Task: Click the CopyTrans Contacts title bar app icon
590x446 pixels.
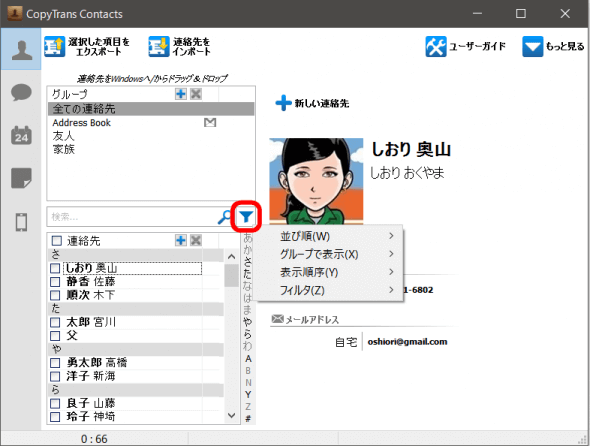Action: (15, 14)
